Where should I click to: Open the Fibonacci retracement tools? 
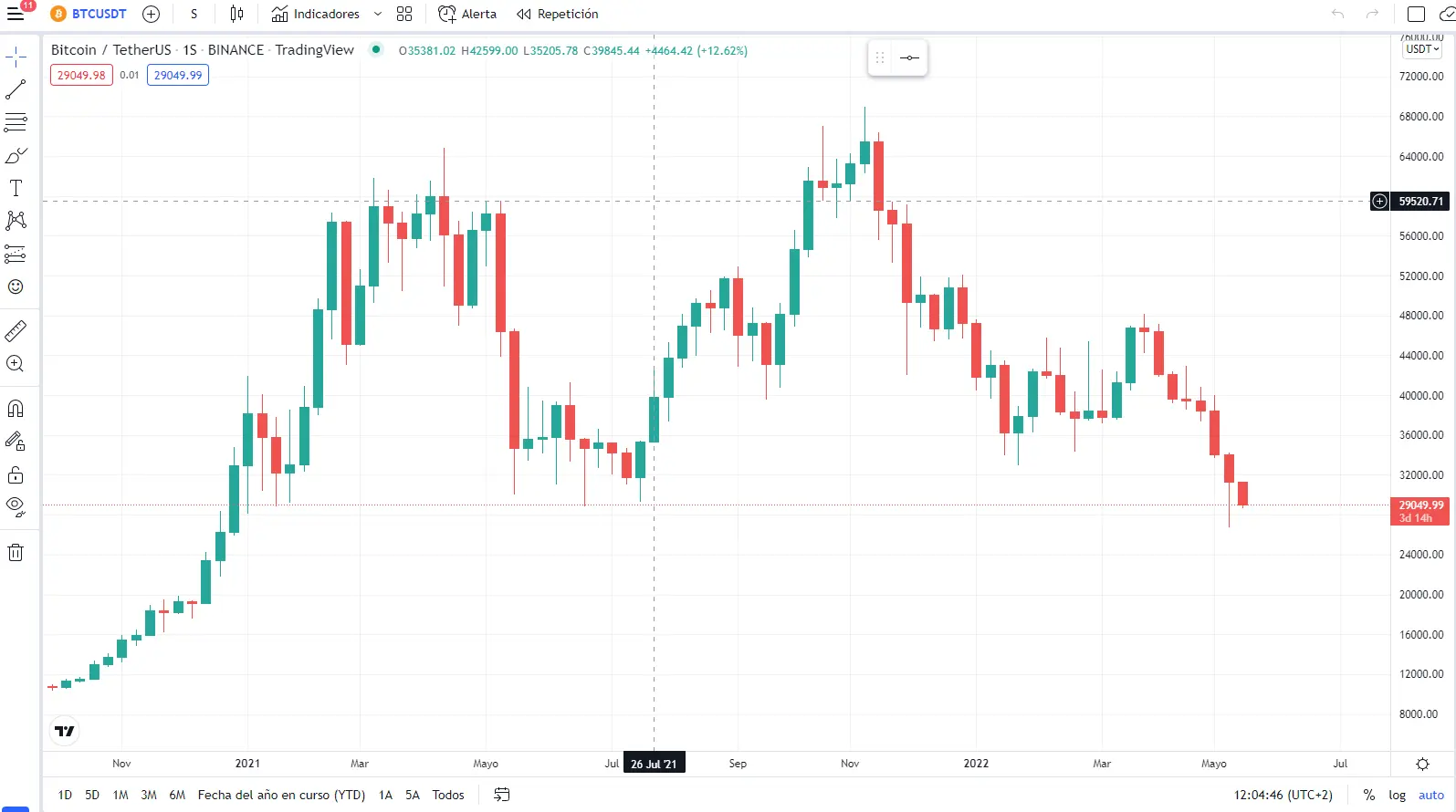coord(16,122)
